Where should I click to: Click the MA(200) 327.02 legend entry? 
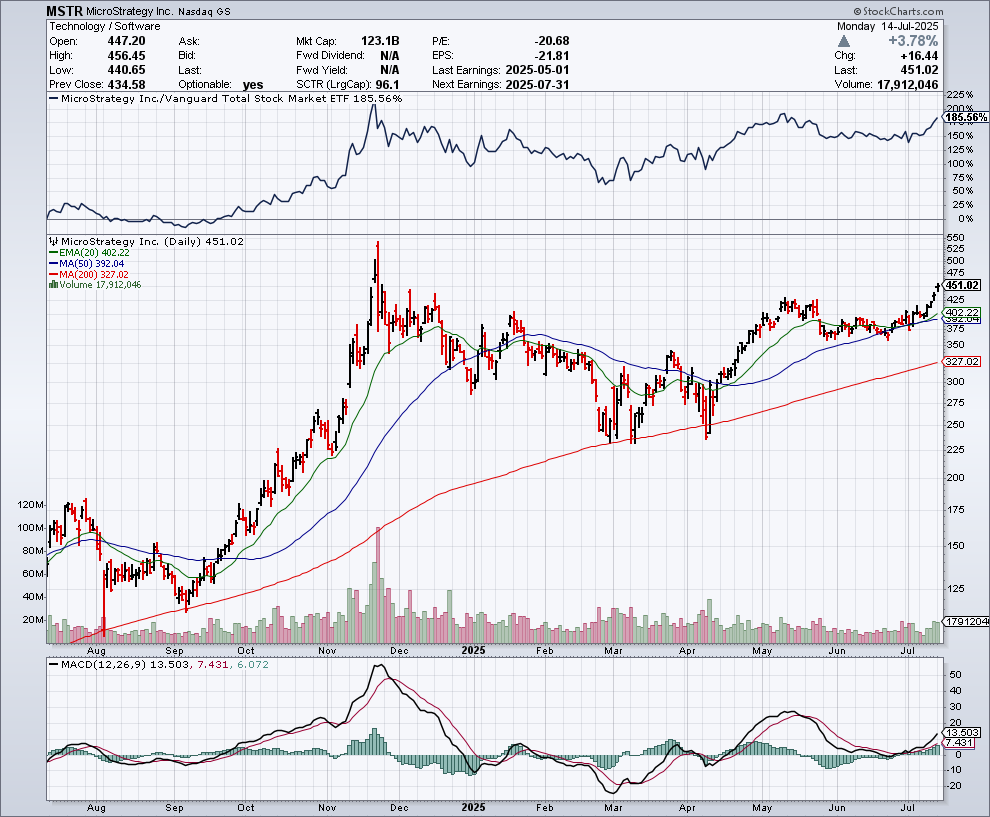(x=89, y=274)
